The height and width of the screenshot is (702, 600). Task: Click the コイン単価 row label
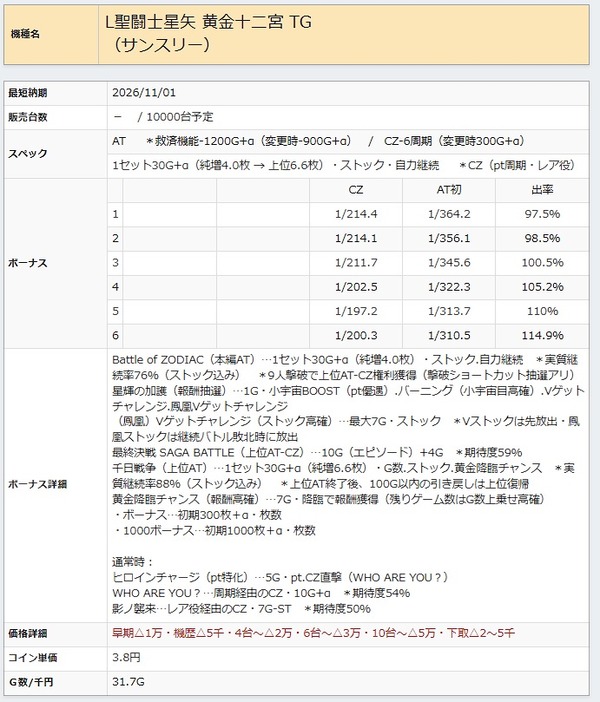pyautogui.click(x=33, y=658)
